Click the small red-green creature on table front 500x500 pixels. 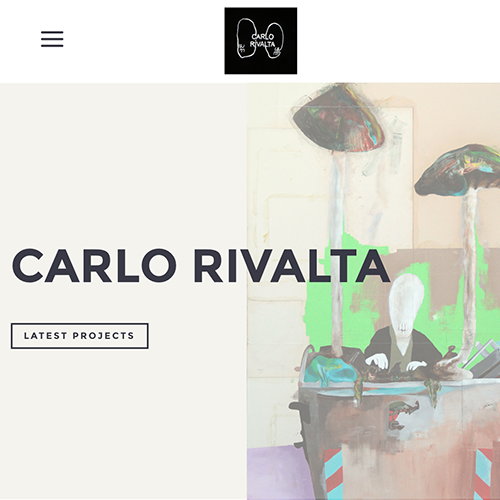coord(403,414)
